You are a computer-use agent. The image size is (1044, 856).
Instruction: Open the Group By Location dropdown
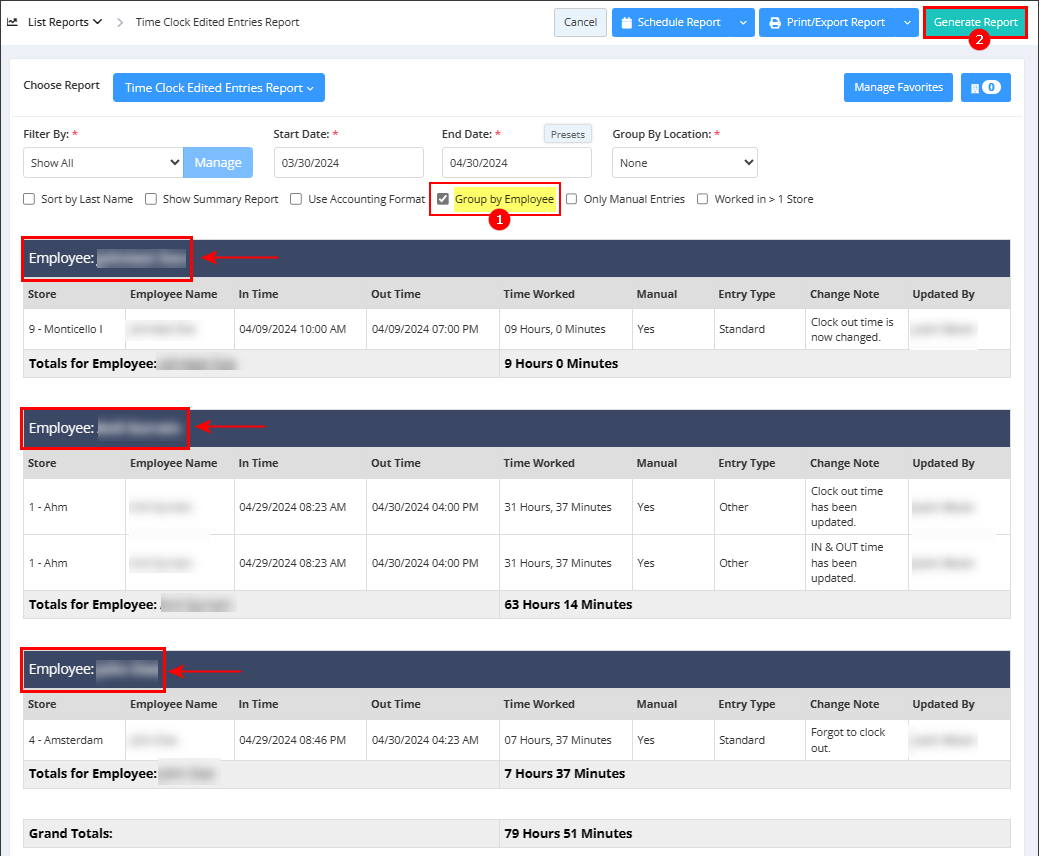click(x=684, y=163)
